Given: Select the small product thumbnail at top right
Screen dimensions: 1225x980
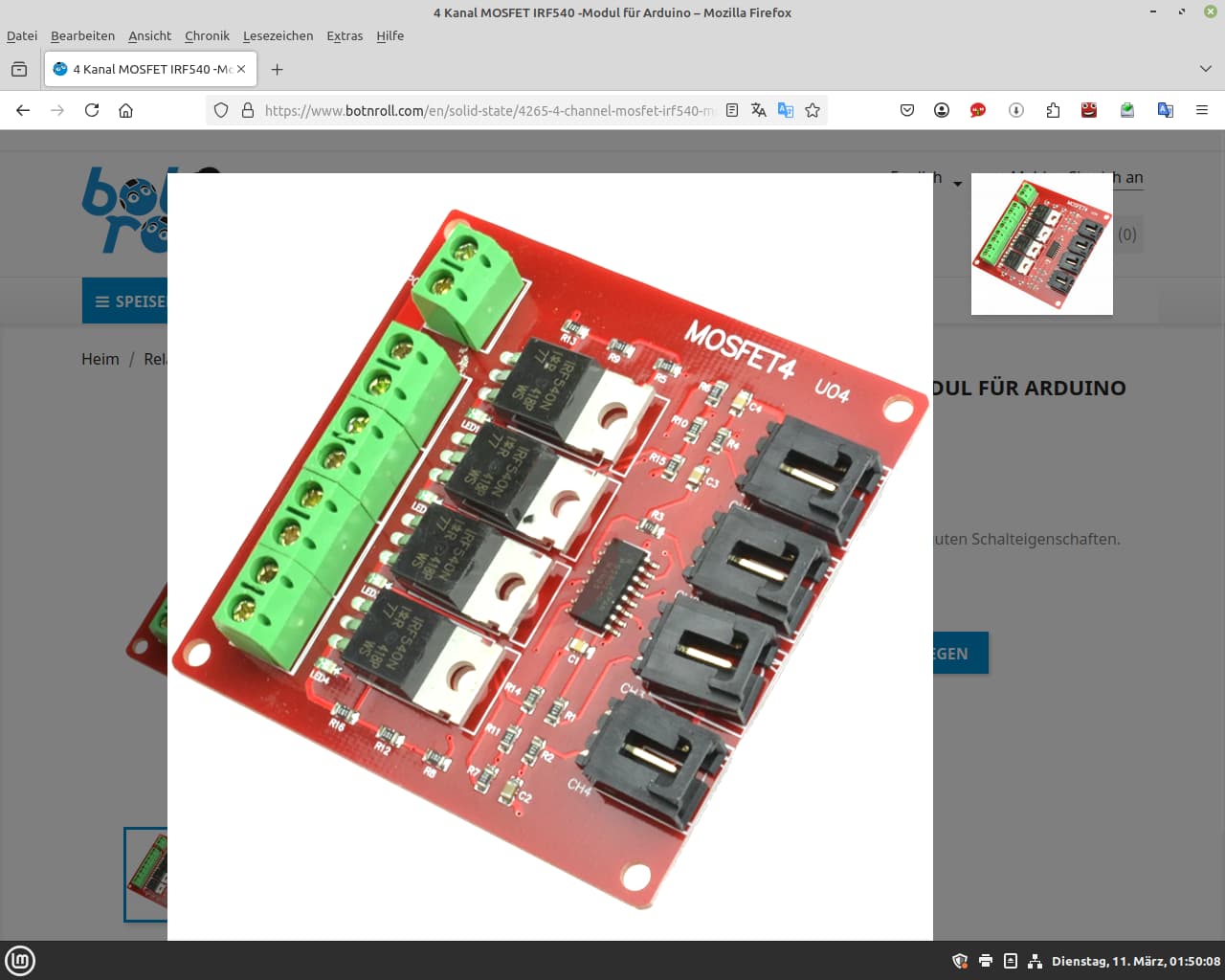Looking at the screenshot, I should click(x=1042, y=244).
